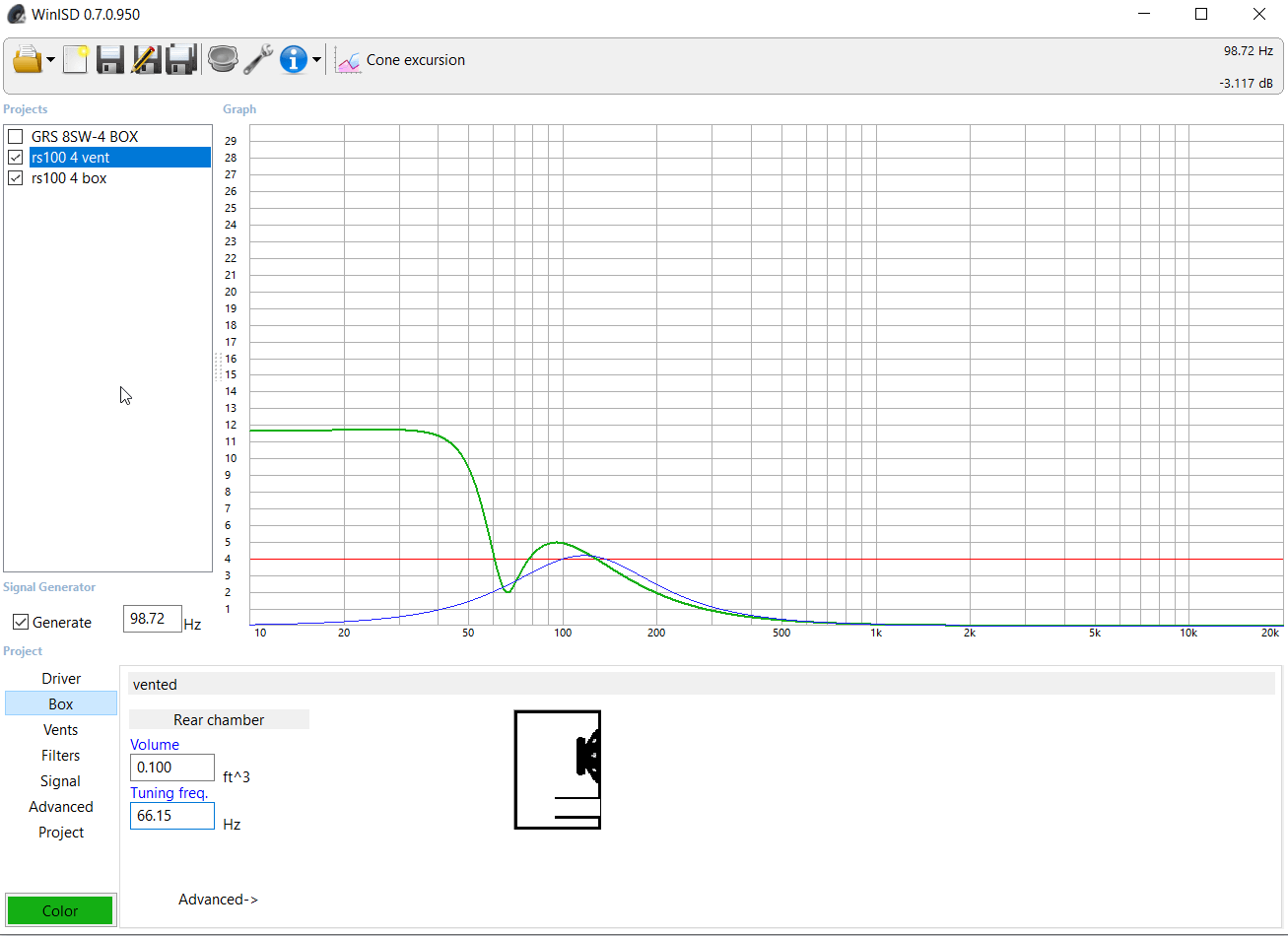Screen dimensions: 1288x936
Task: Open project folder icon
Action: point(28,60)
